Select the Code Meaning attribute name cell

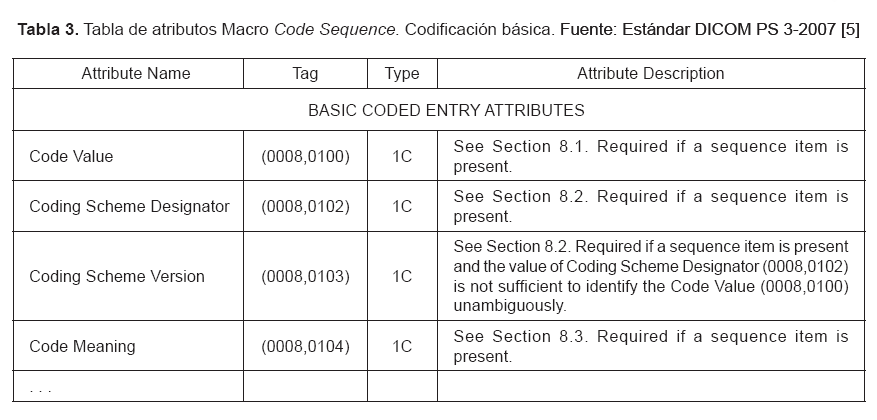coord(82,347)
